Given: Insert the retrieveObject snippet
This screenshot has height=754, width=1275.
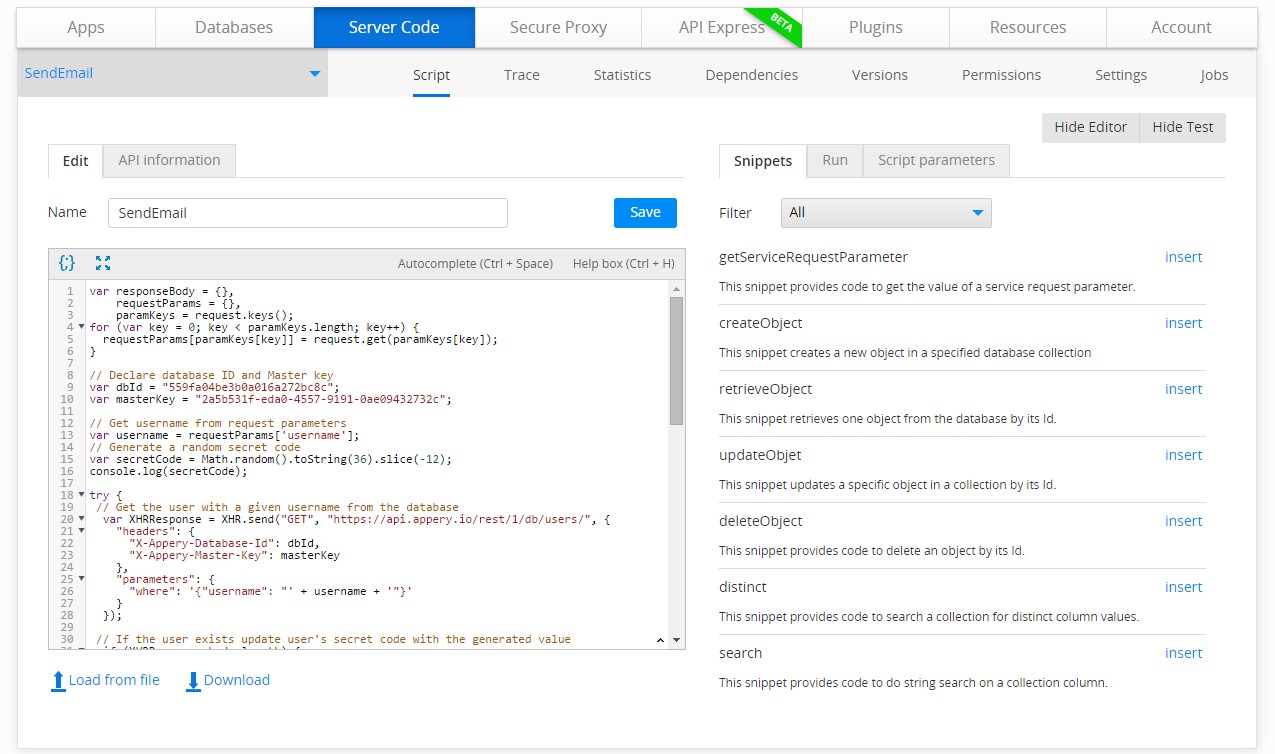Looking at the screenshot, I should (x=1183, y=389).
